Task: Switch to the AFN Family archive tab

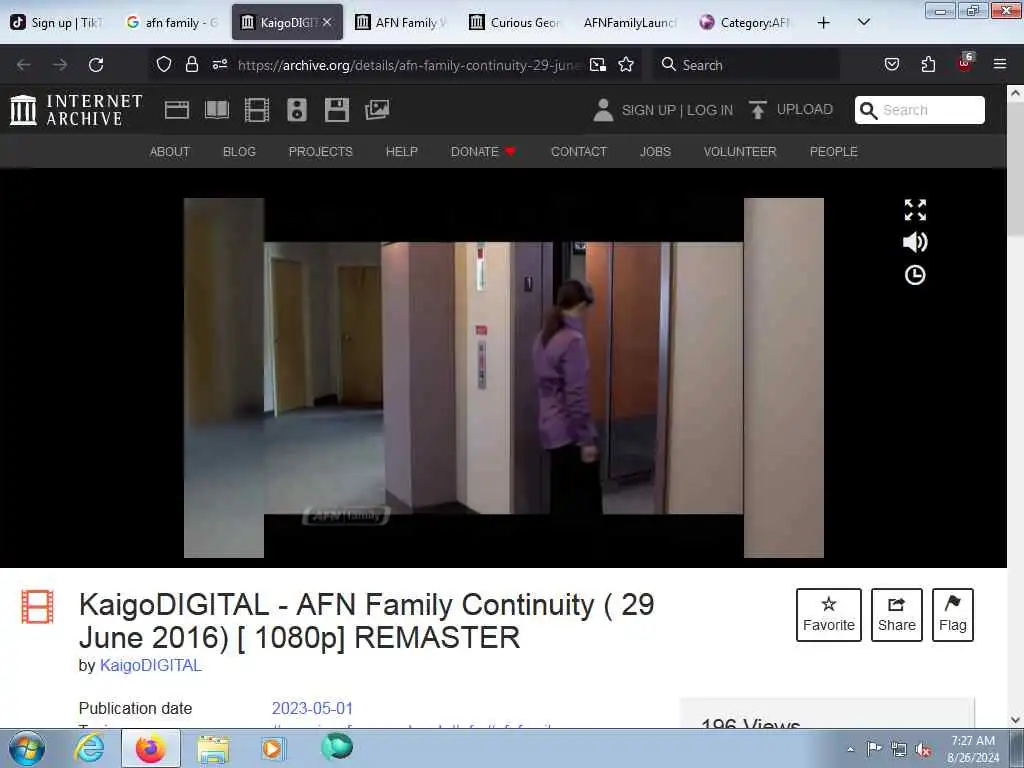Action: (x=402, y=23)
